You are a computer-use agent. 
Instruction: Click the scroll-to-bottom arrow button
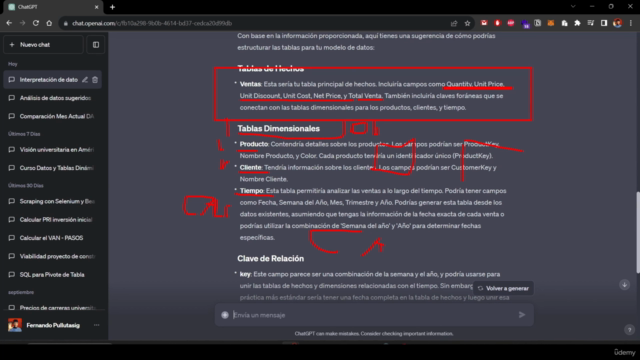(x=624, y=284)
